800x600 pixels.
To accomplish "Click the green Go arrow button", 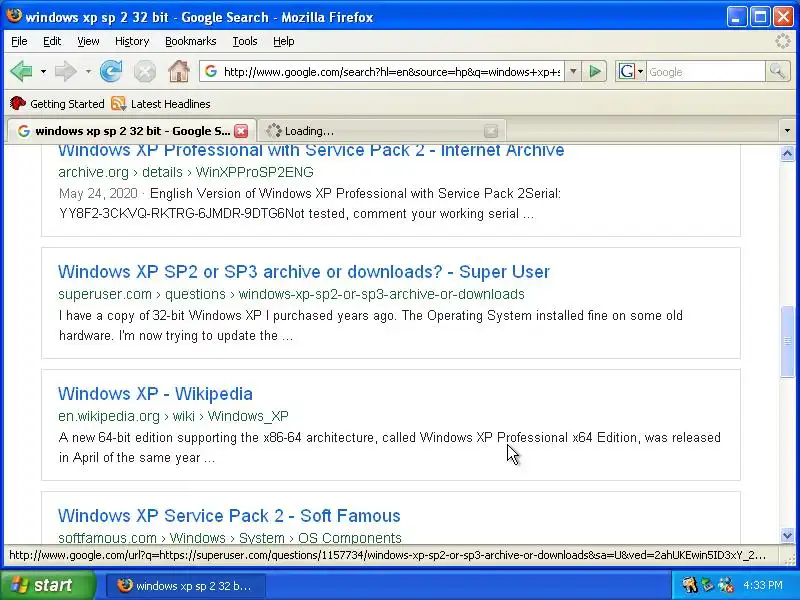I will click(x=595, y=71).
